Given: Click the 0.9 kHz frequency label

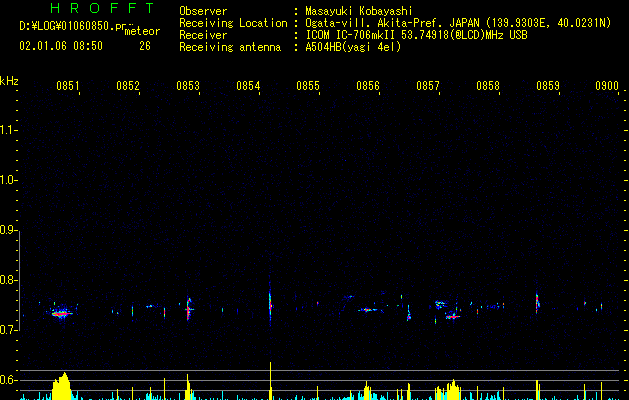Looking at the screenshot, I should coord(8,230).
